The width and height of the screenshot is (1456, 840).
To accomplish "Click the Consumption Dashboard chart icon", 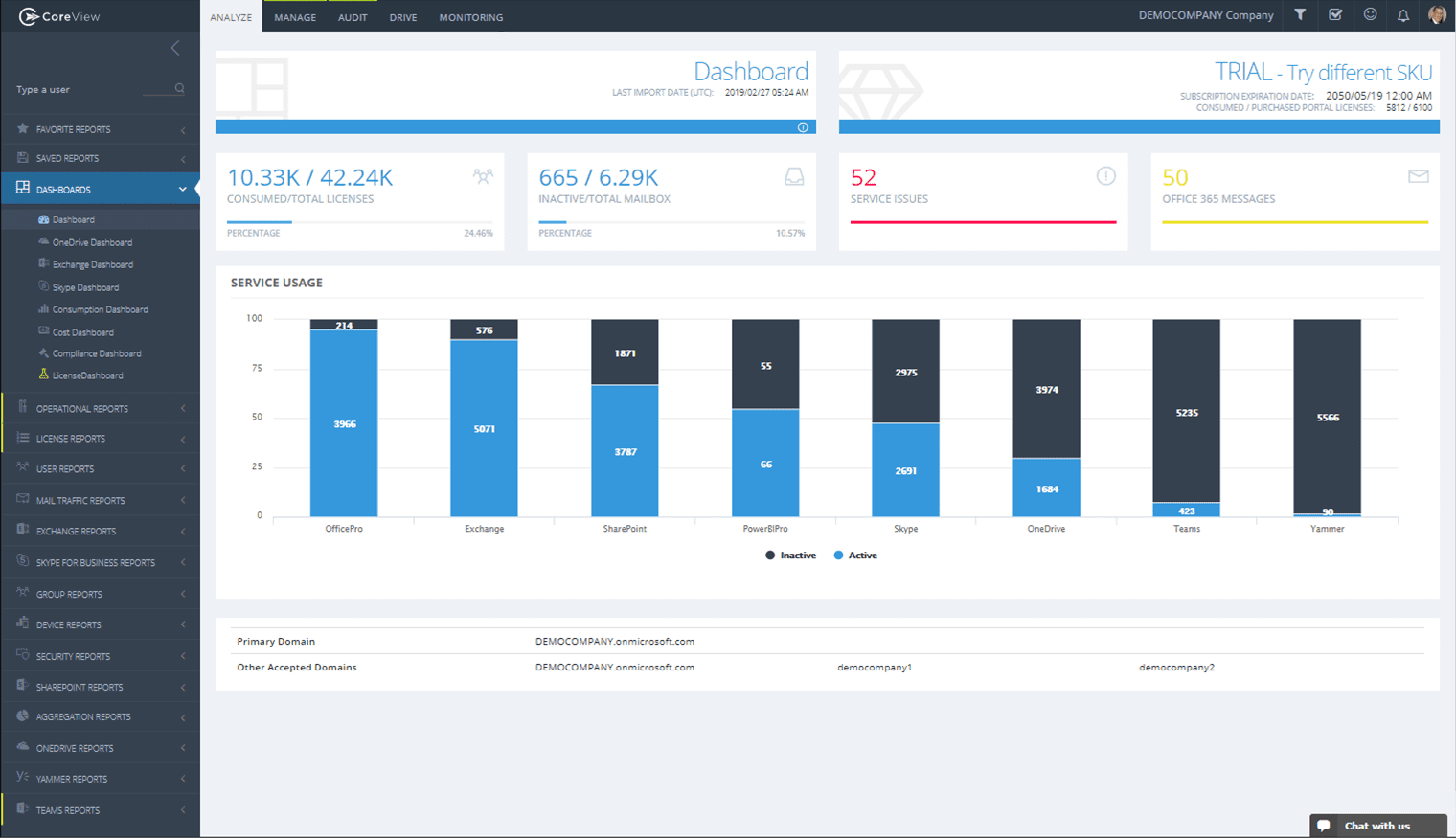I will [x=44, y=308].
